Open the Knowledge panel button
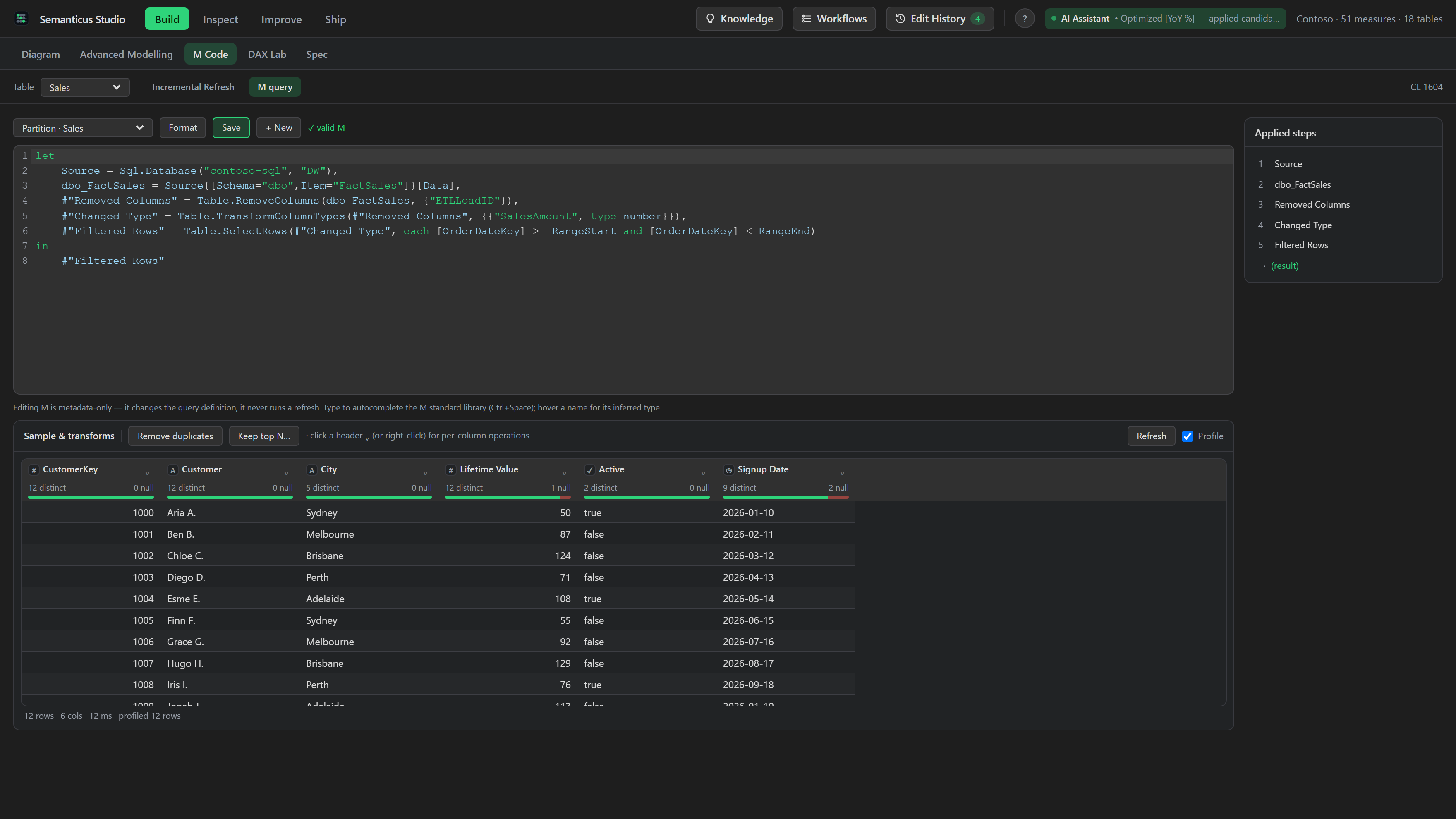This screenshot has width=1456, height=819. (739, 19)
